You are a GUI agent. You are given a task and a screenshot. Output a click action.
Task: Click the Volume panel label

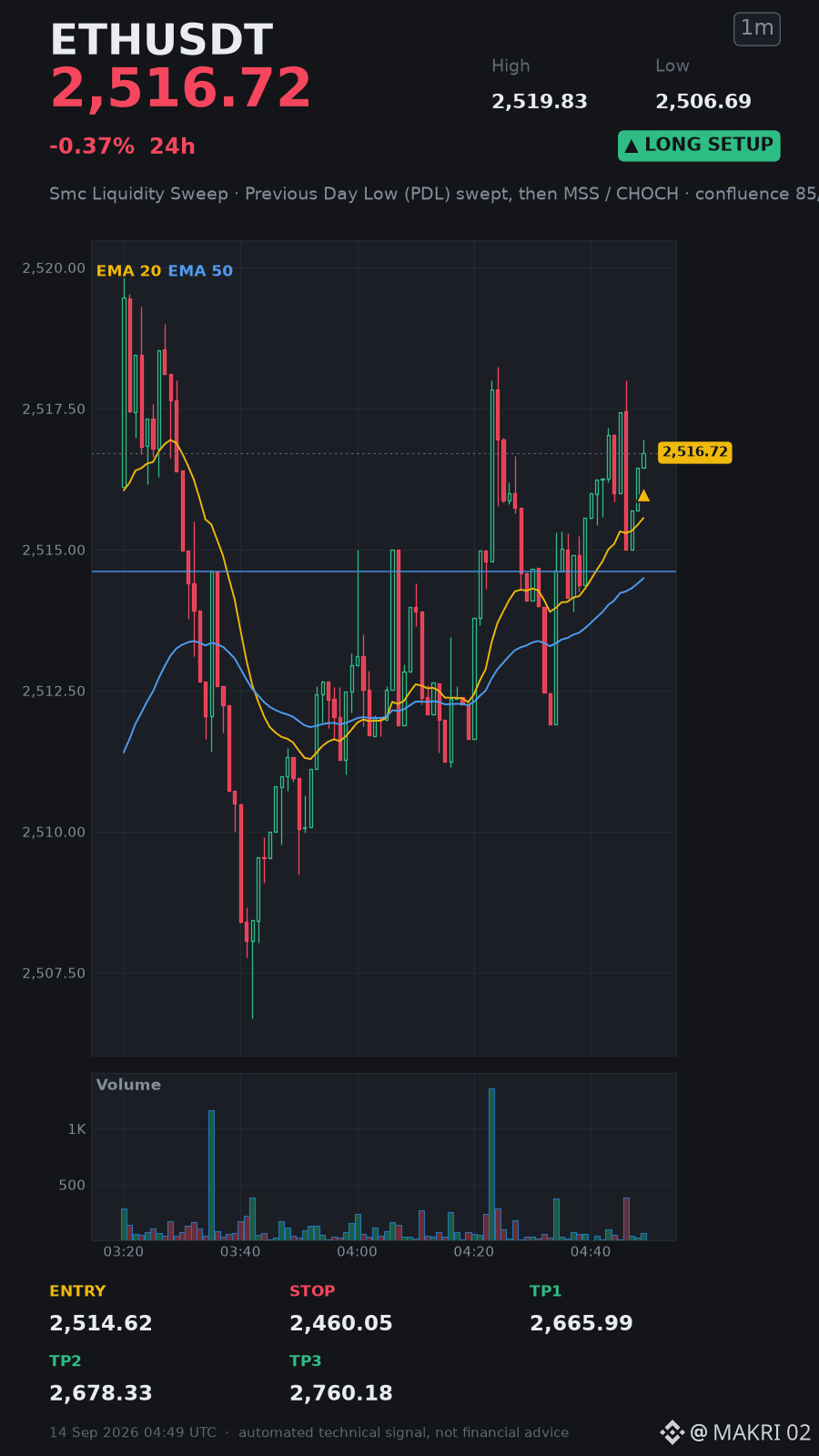coord(128,1085)
